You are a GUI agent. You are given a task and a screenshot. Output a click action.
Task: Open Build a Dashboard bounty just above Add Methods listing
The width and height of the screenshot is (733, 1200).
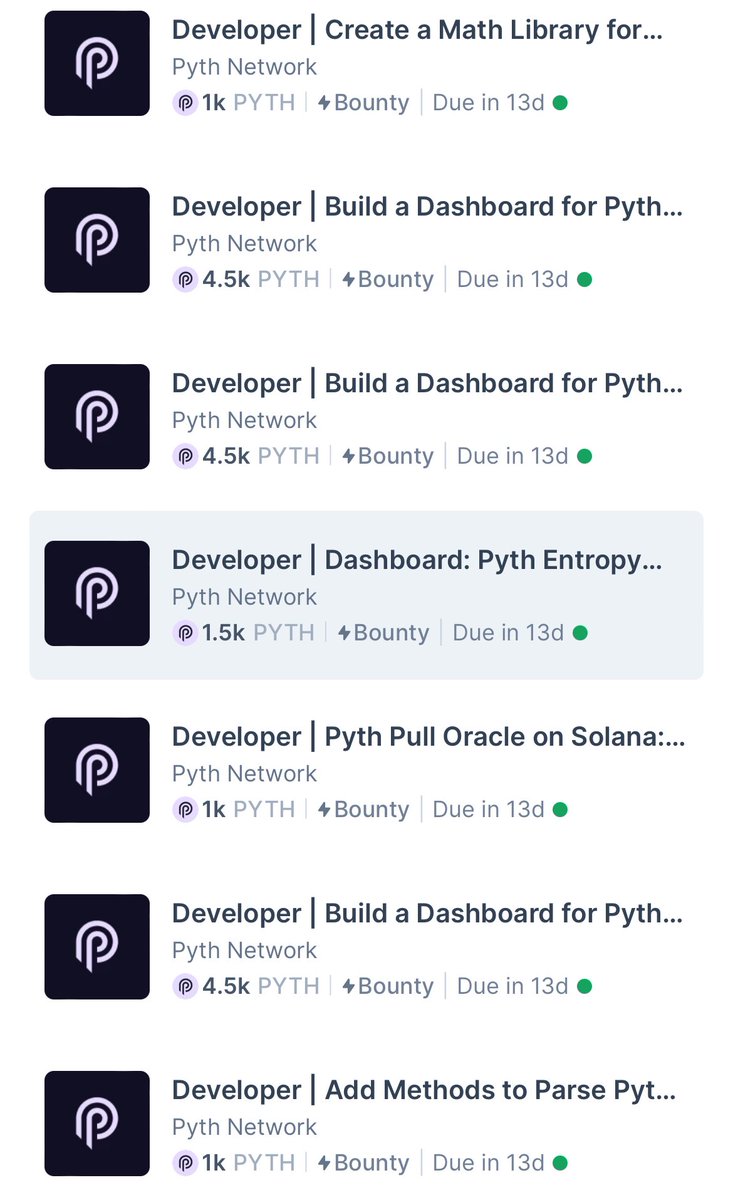pyautogui.click(x=428, y=914)
